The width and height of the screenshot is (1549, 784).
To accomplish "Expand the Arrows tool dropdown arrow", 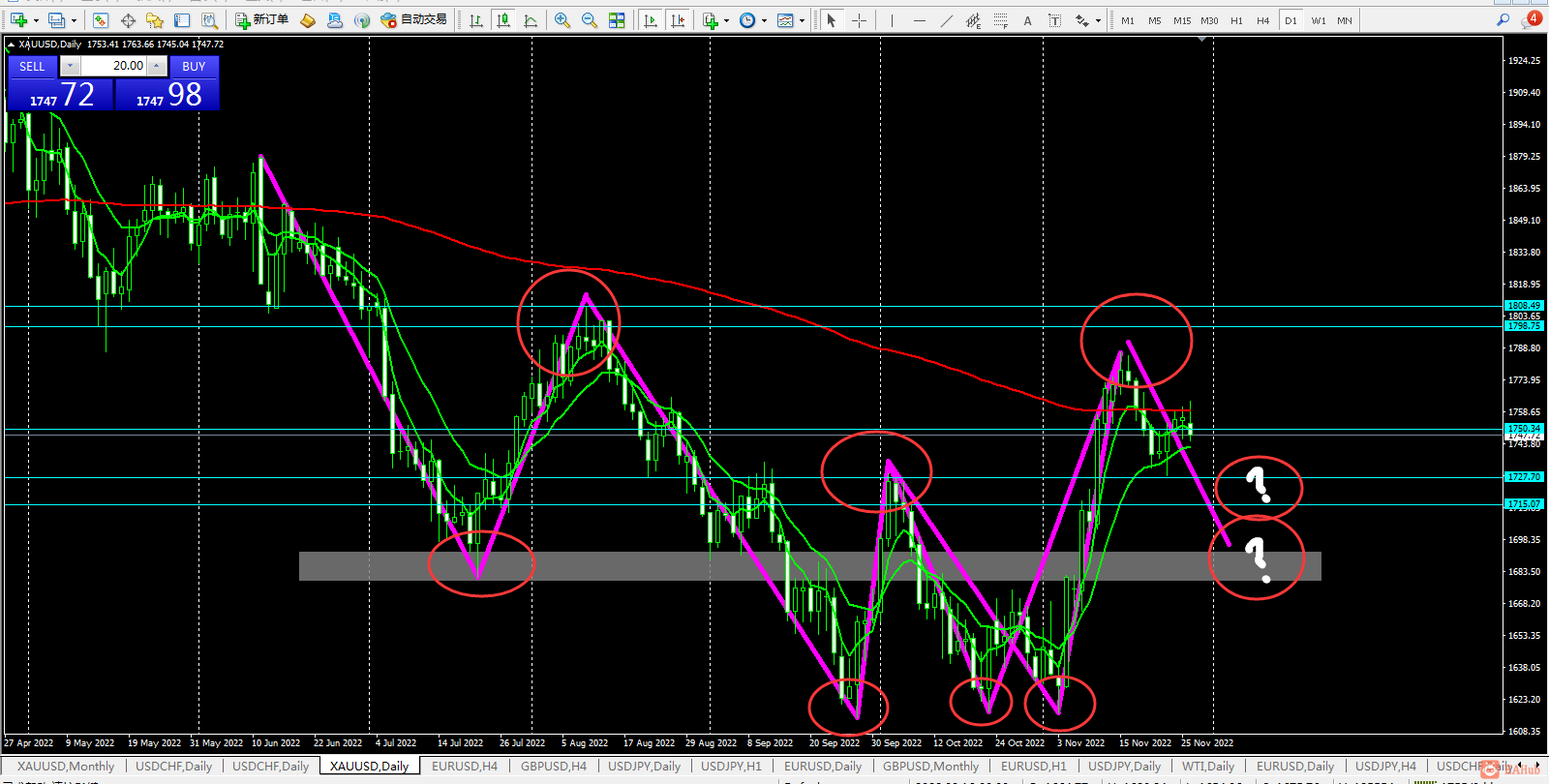I will tap(1098, 20).
